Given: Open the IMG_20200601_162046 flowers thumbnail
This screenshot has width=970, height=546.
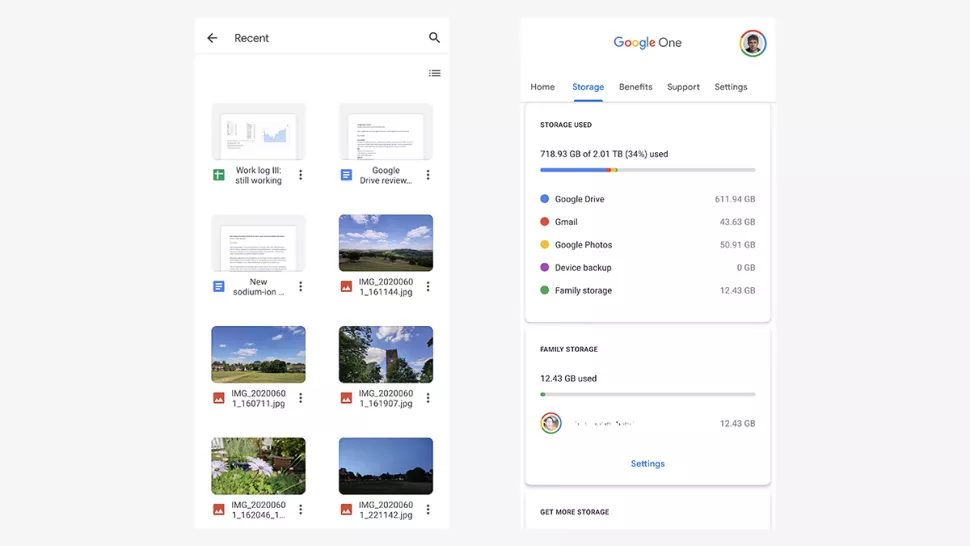Looking at the screenshot, I should tap(259, 466).
